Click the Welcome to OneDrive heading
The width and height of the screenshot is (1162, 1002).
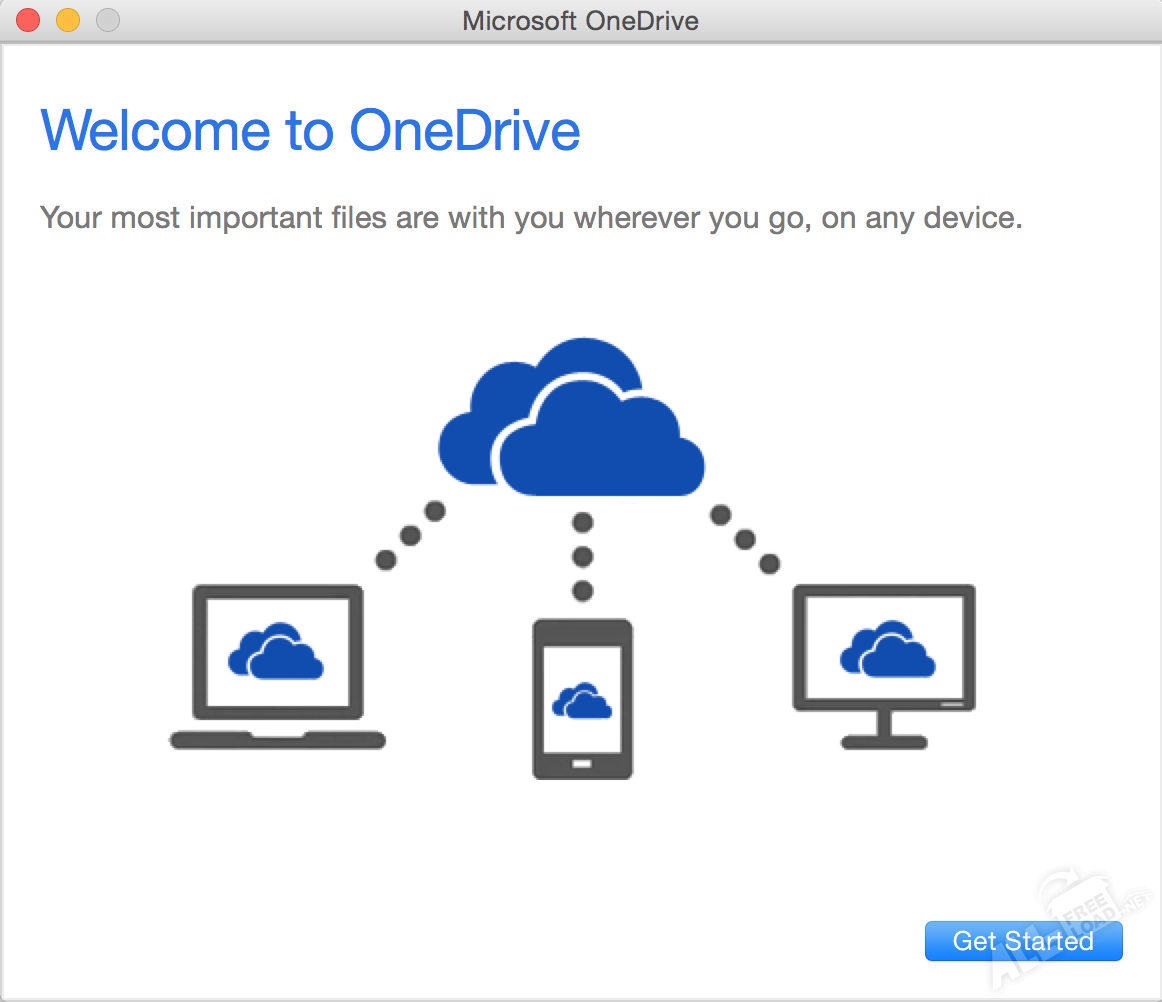pos(310,130)
